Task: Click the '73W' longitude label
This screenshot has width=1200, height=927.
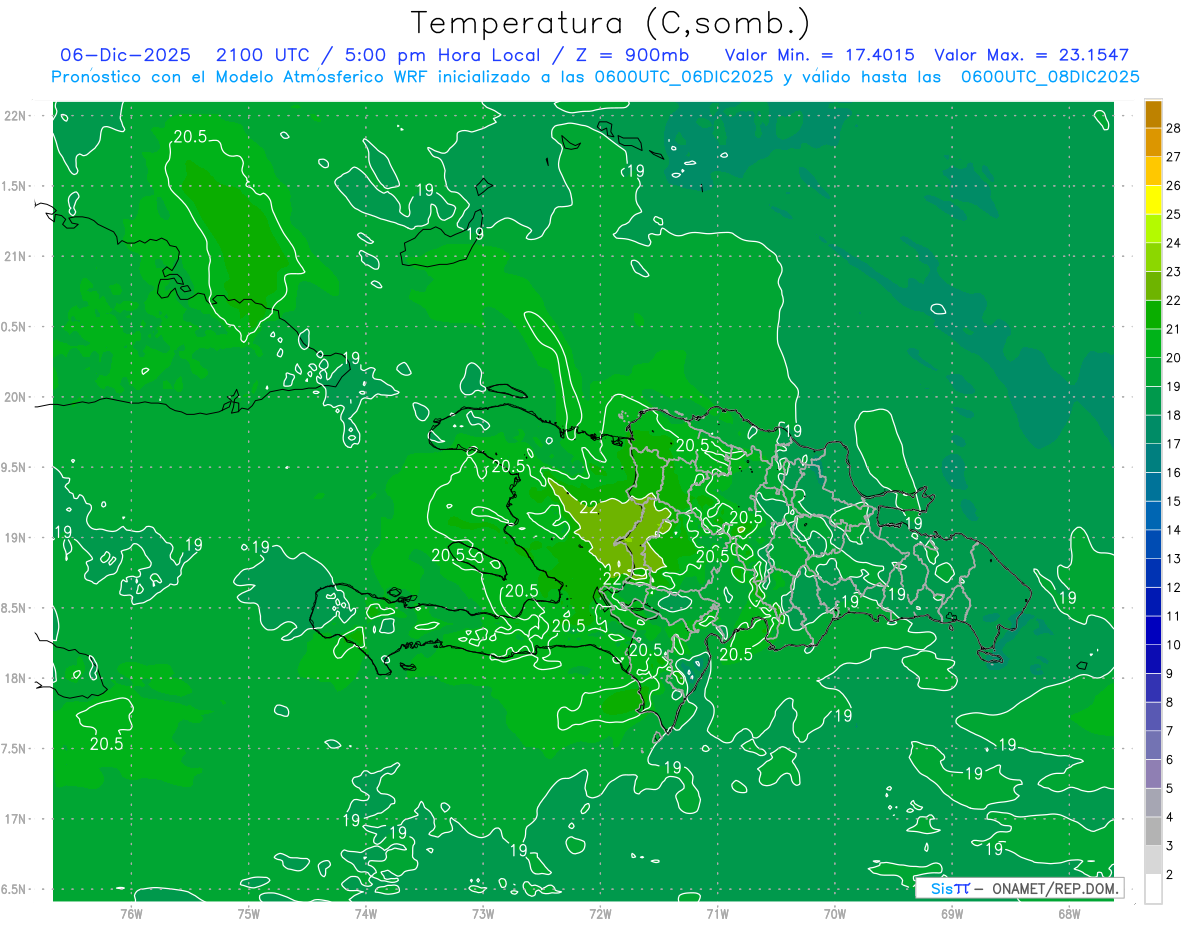Action: point(483,913)
